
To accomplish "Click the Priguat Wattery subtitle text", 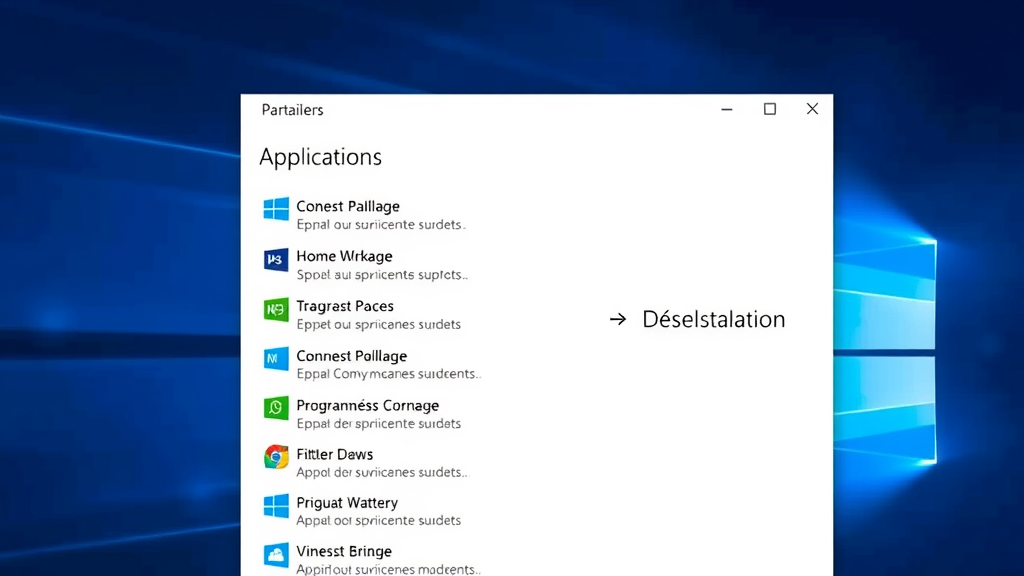I will pyautogui.click(x=378, y=520).
